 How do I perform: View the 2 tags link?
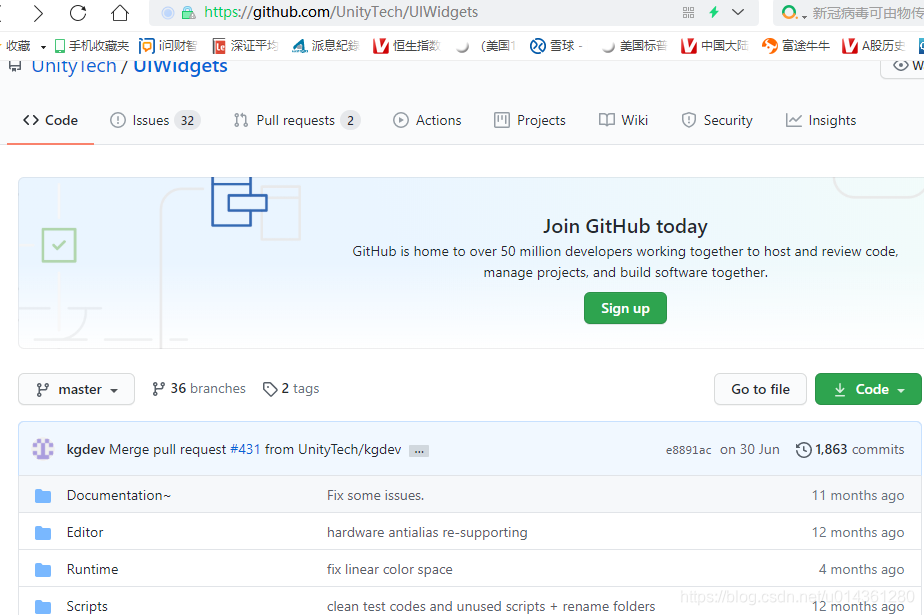tap(291, 389)
